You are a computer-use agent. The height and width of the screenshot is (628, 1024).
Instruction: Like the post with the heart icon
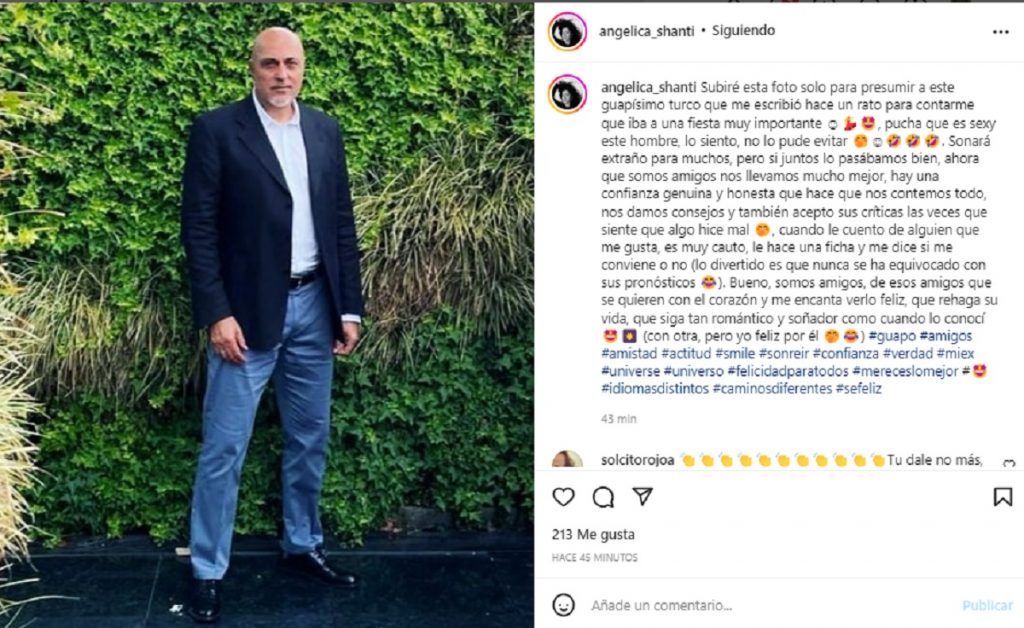563,497
